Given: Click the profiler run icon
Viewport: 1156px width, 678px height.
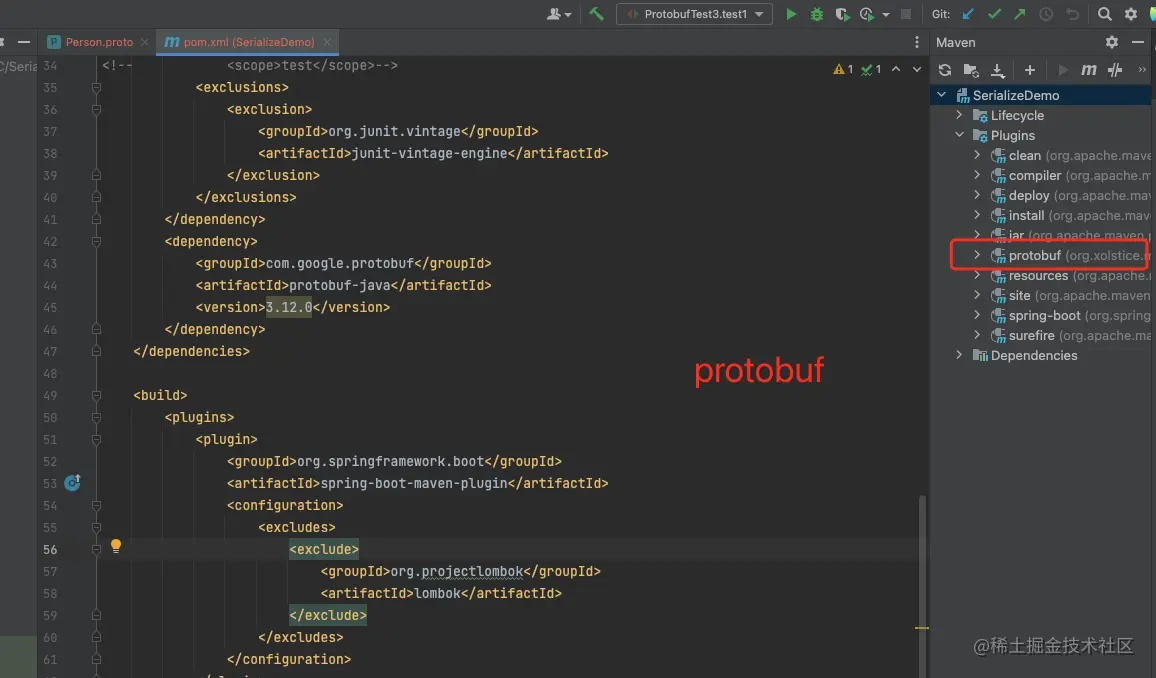Looking at the screenshot, I should pos(867,14).
